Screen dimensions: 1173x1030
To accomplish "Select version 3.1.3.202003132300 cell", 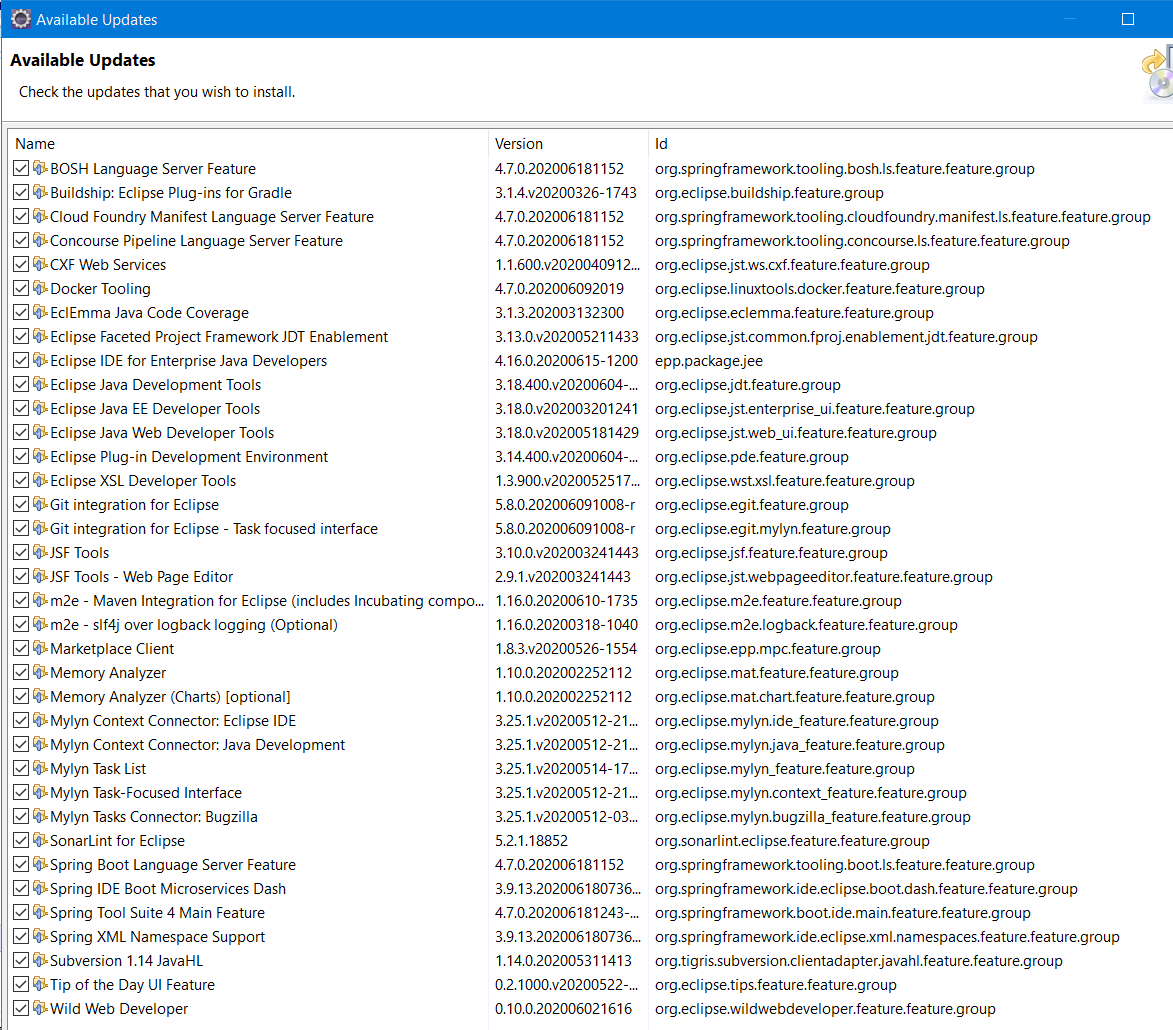I will 559,312.
